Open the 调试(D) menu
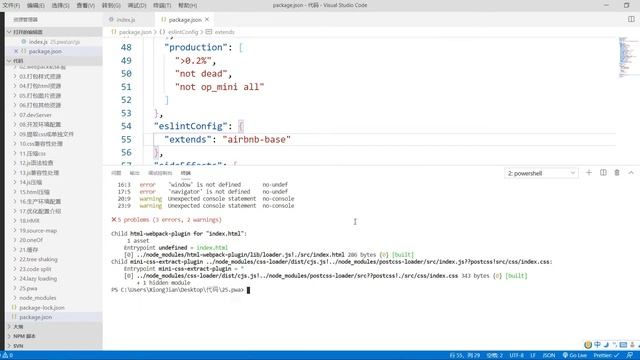Image resolution: width=640 pixels, height=360 pixels. coord(137,5)
